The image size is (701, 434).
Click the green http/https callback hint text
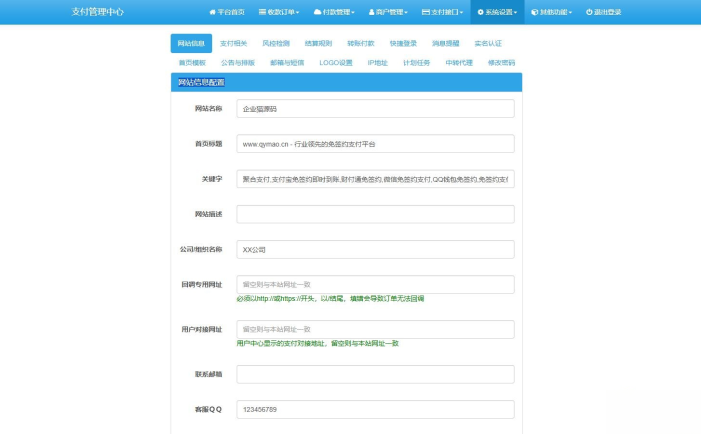tap(330, 299)
